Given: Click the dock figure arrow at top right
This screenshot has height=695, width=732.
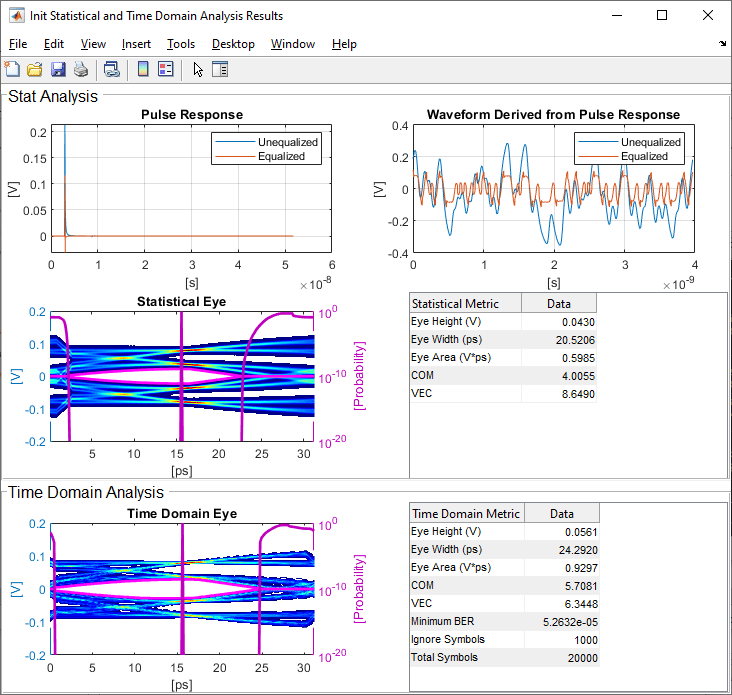Looking at the screenshot, I should point(723,44).
